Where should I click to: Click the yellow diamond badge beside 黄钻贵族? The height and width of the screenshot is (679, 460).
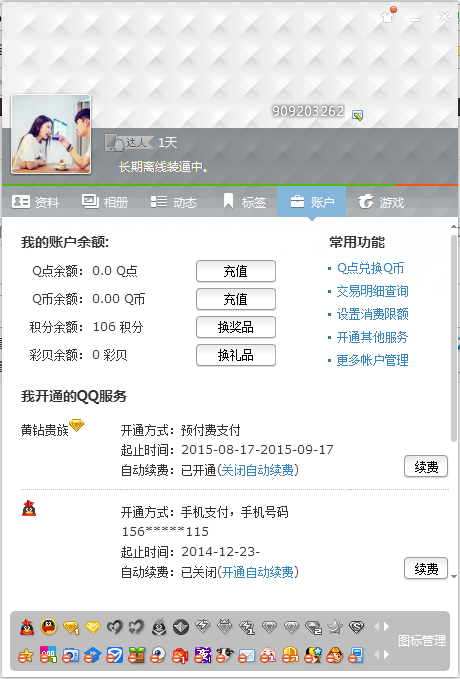coord(77,425)
